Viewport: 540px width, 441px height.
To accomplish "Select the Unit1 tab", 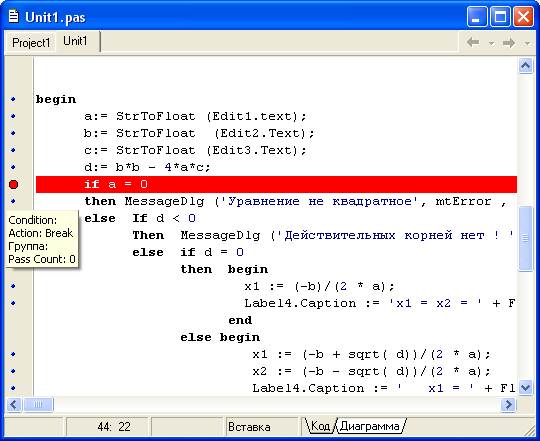I will click(x=76, y=41).
